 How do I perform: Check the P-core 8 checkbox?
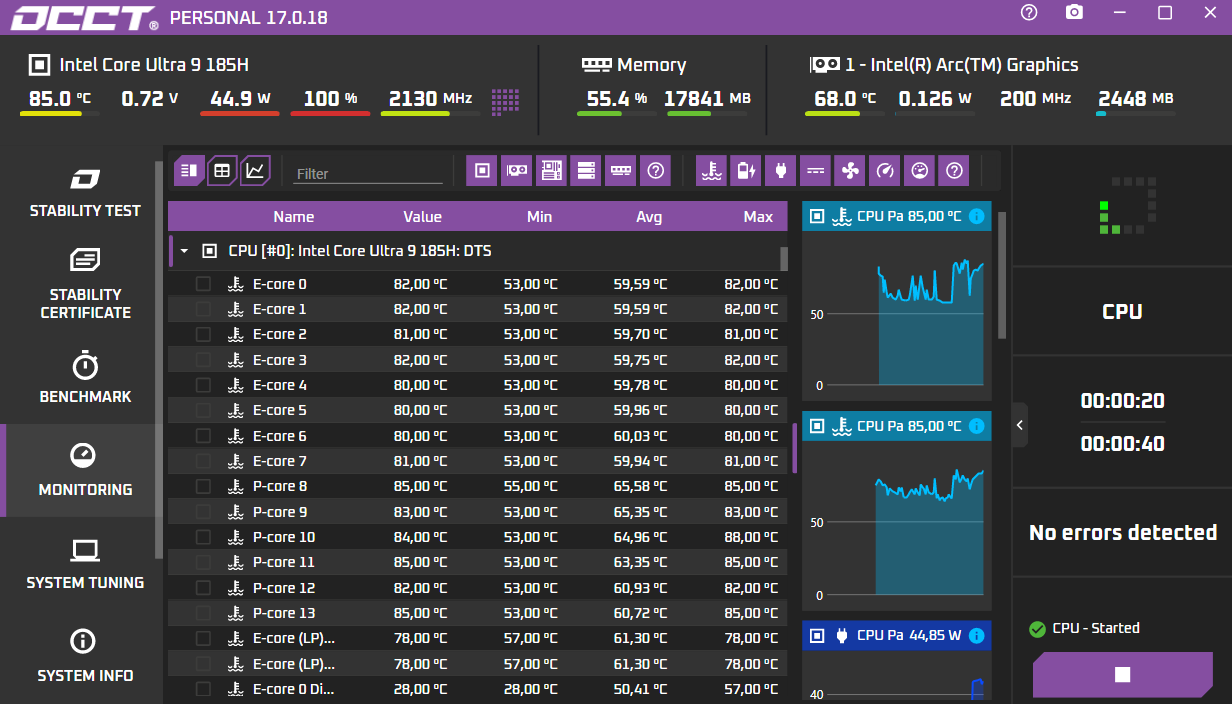click(204, 486)
